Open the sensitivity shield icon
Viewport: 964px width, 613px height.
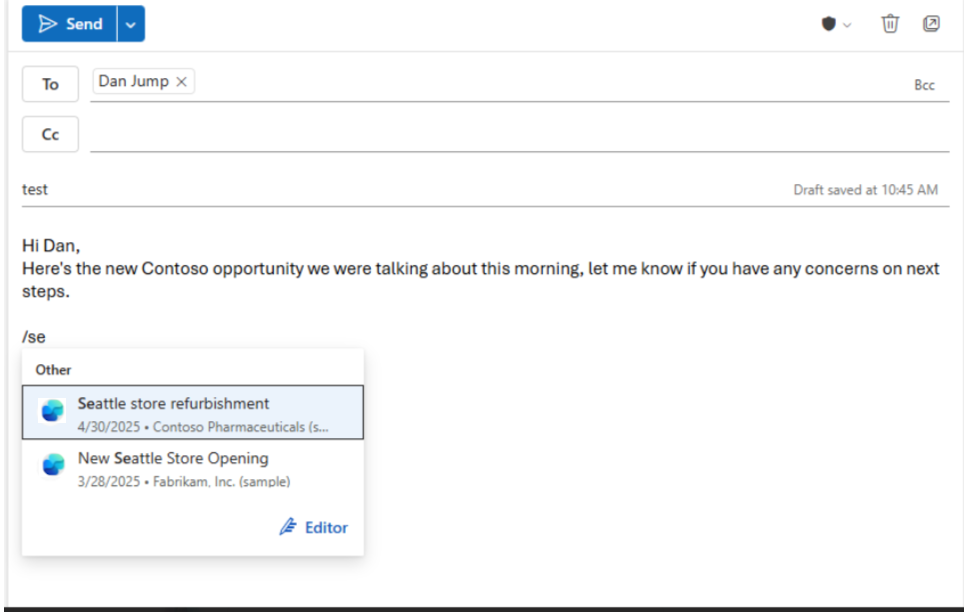(x=827, y=23)
